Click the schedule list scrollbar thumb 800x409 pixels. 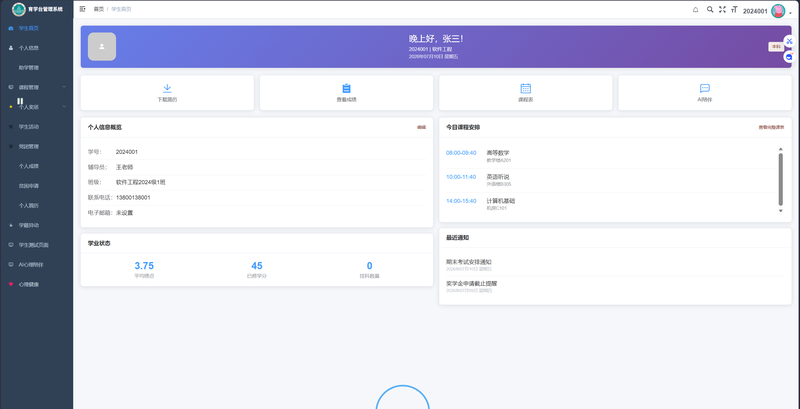click(x=781, y=179)
